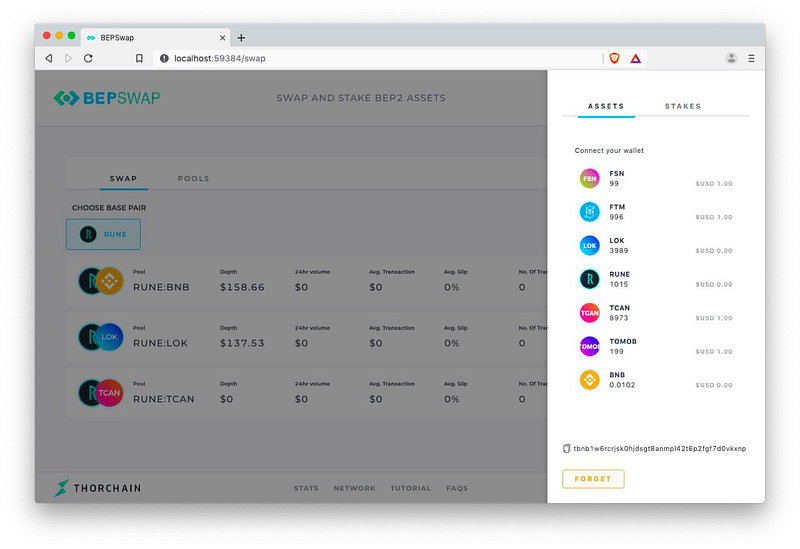
Task: Click the LOK token icon in assets list
Action: point(589,245)
